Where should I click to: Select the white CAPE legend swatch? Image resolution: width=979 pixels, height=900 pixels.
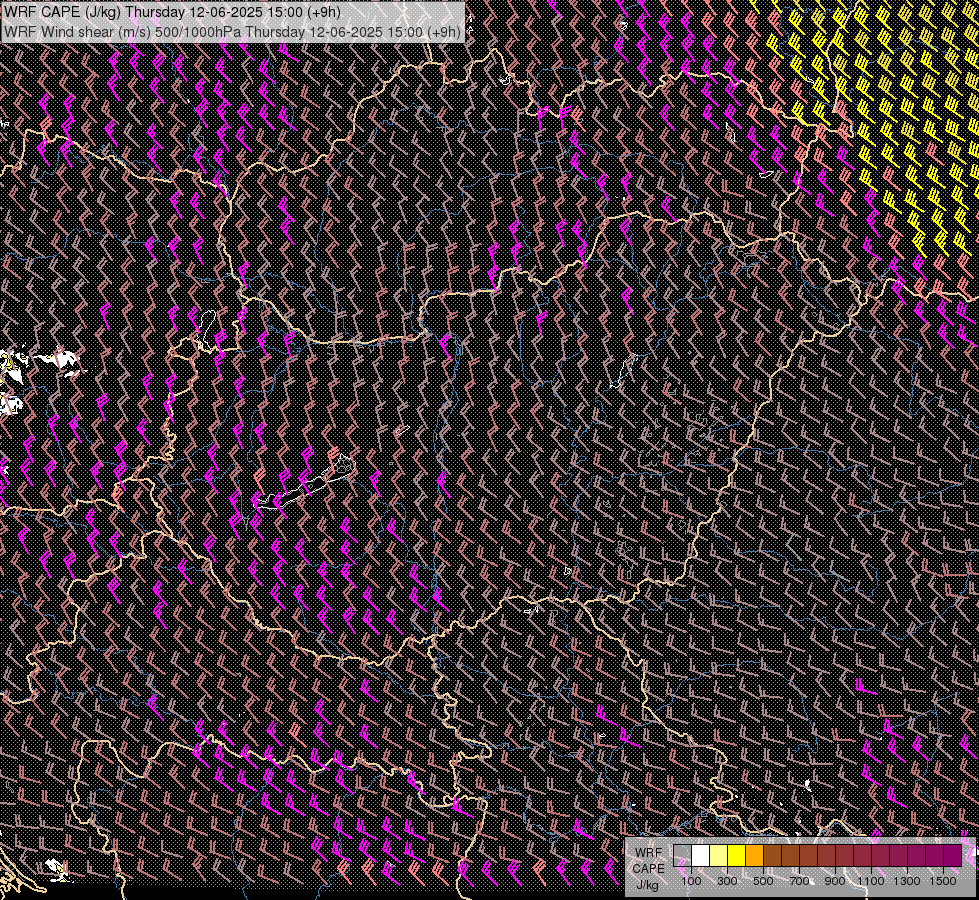(x=701, y=856)
